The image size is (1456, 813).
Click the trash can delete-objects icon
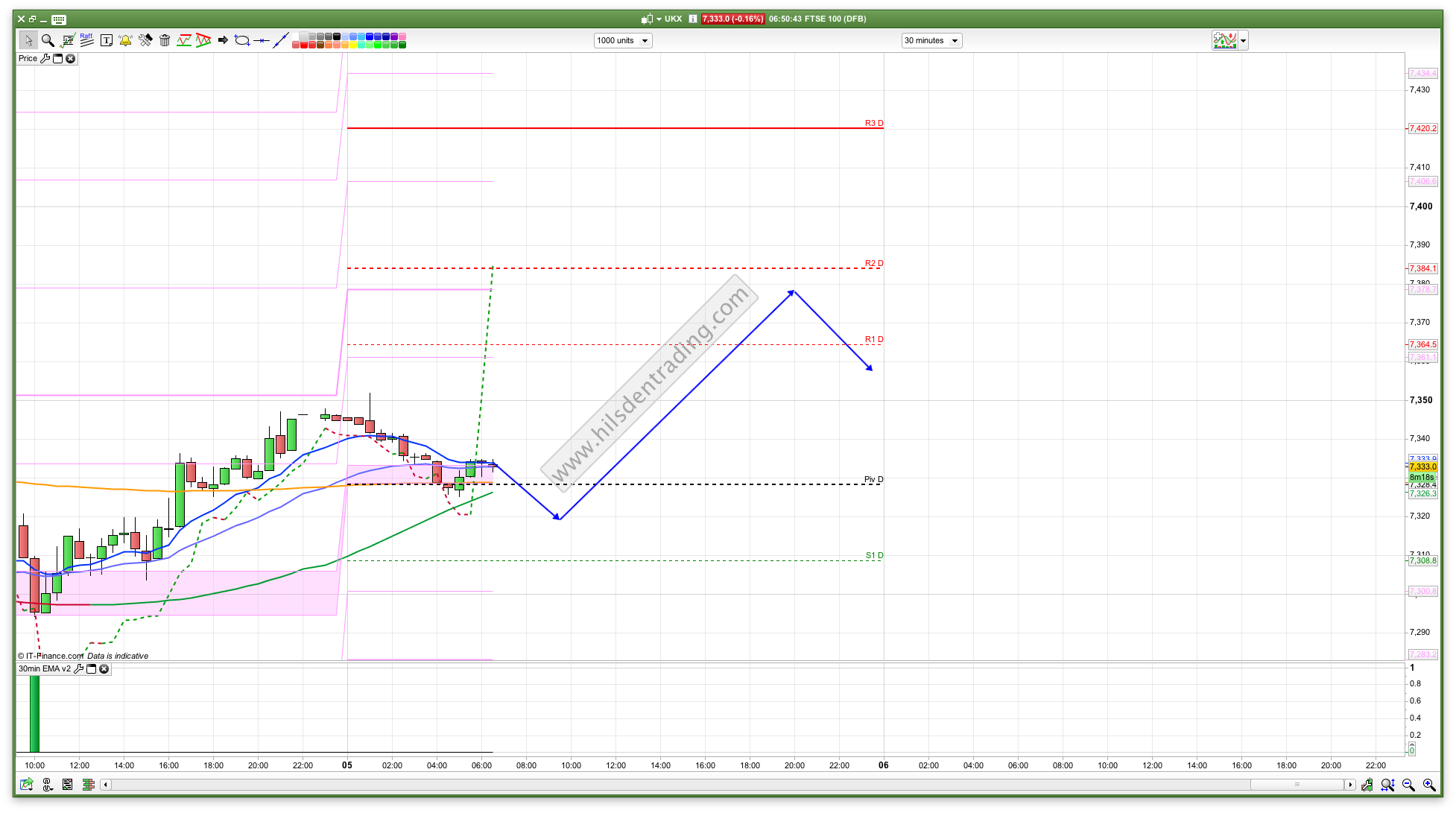[165, 40]
